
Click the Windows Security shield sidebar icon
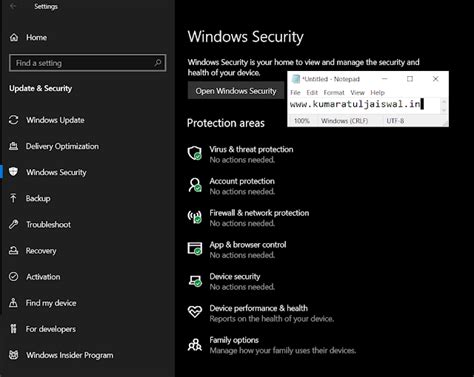pos(13,172)
